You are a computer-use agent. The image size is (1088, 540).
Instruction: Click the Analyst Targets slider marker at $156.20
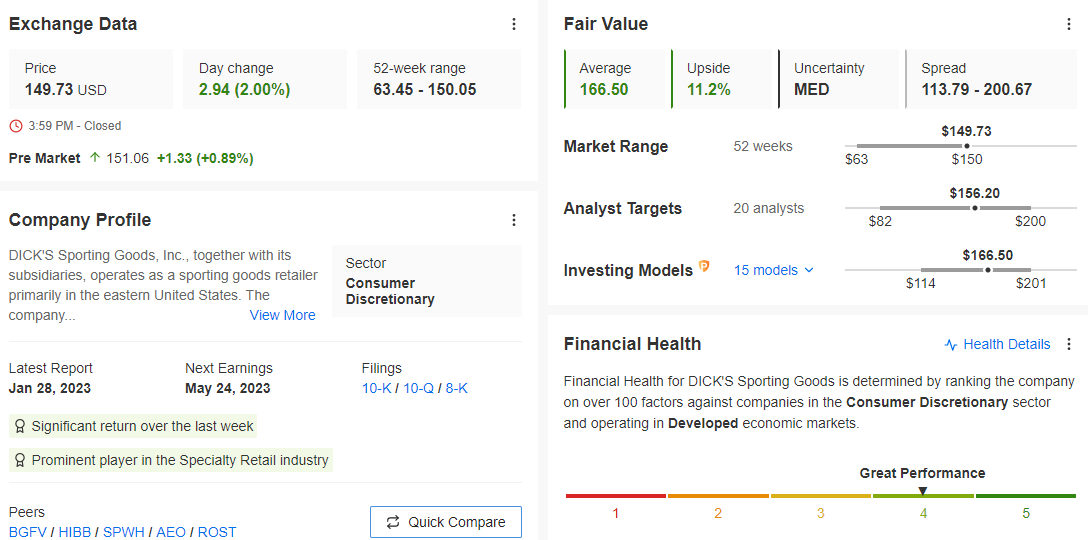(975, 208)
